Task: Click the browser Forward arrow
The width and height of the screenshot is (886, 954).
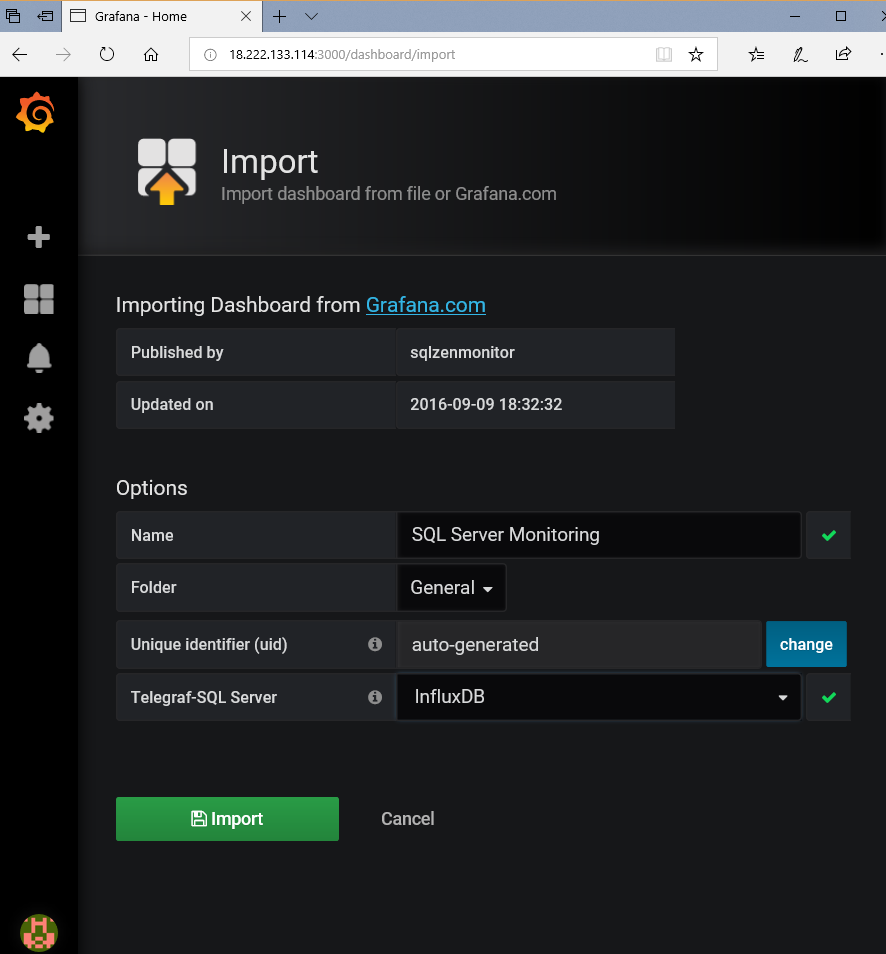Action: click(x=63, y=55)
